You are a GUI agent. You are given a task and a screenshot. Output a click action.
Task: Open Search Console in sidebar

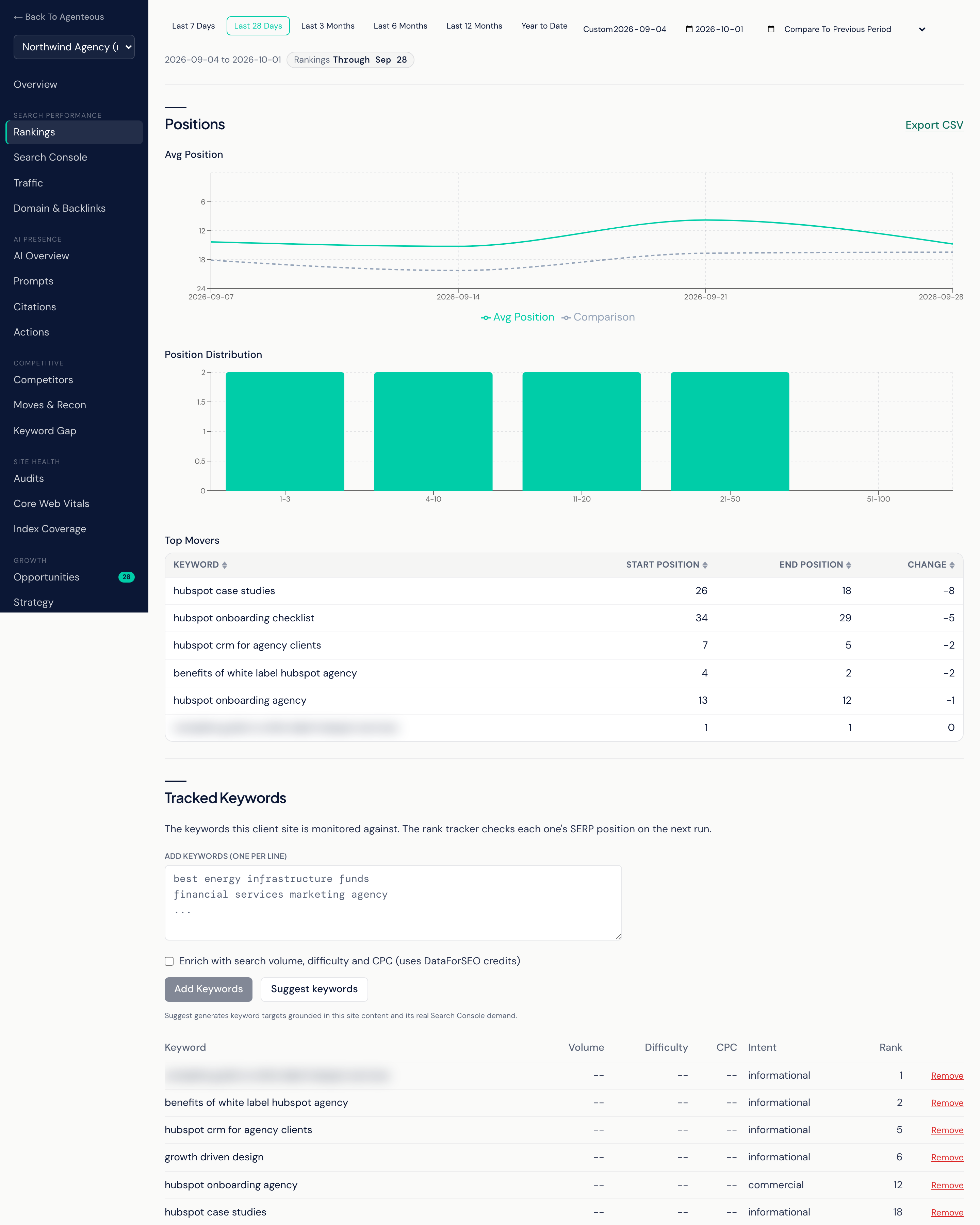click(74, 158)
